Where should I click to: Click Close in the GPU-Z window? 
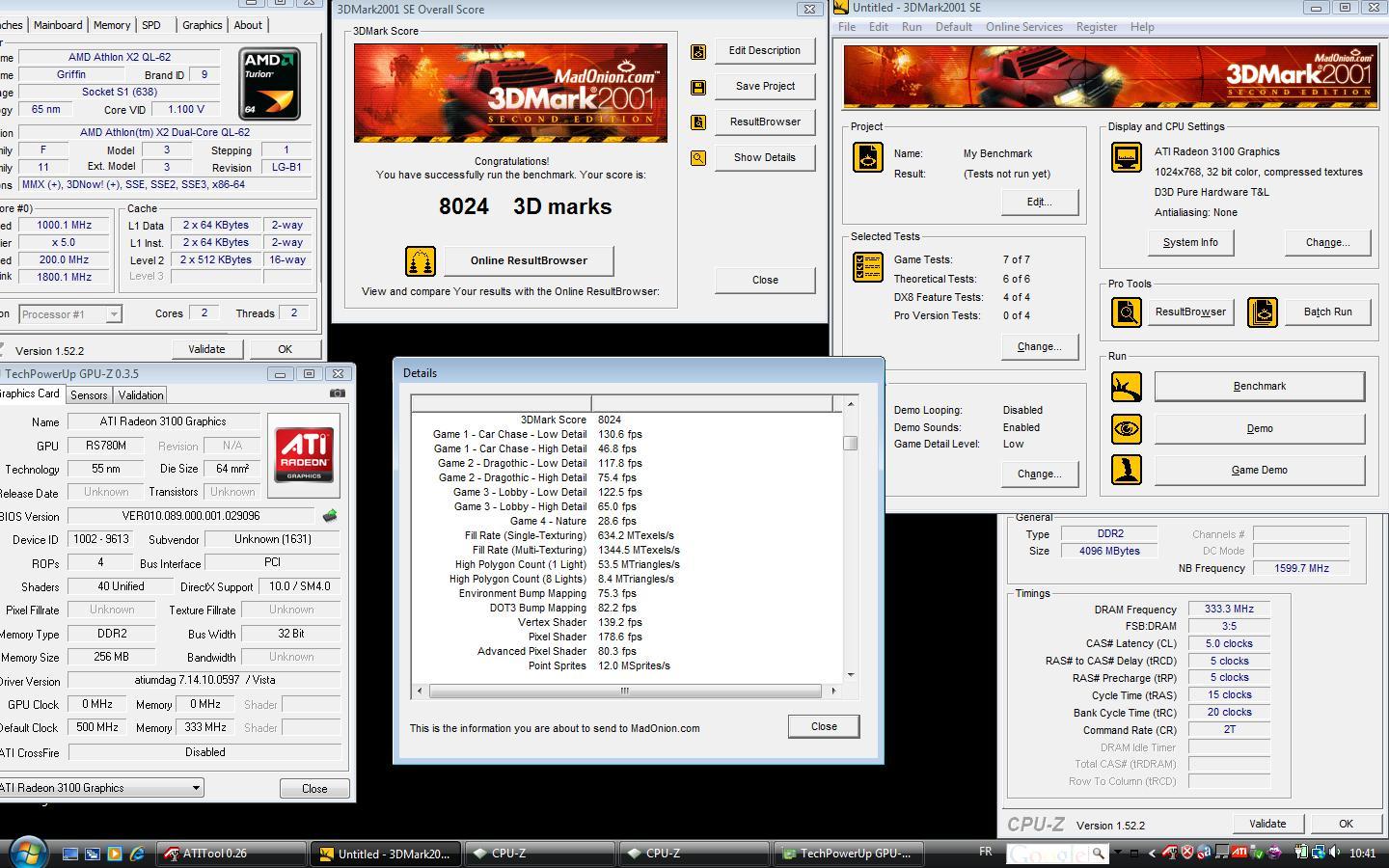pyautogui.click(x=314, y=789)
